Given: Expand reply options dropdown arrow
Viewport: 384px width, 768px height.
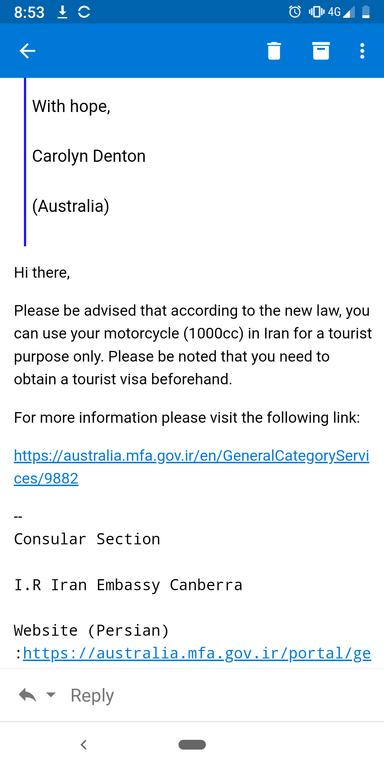Looking at the screenshot, I should click(51, 695).
